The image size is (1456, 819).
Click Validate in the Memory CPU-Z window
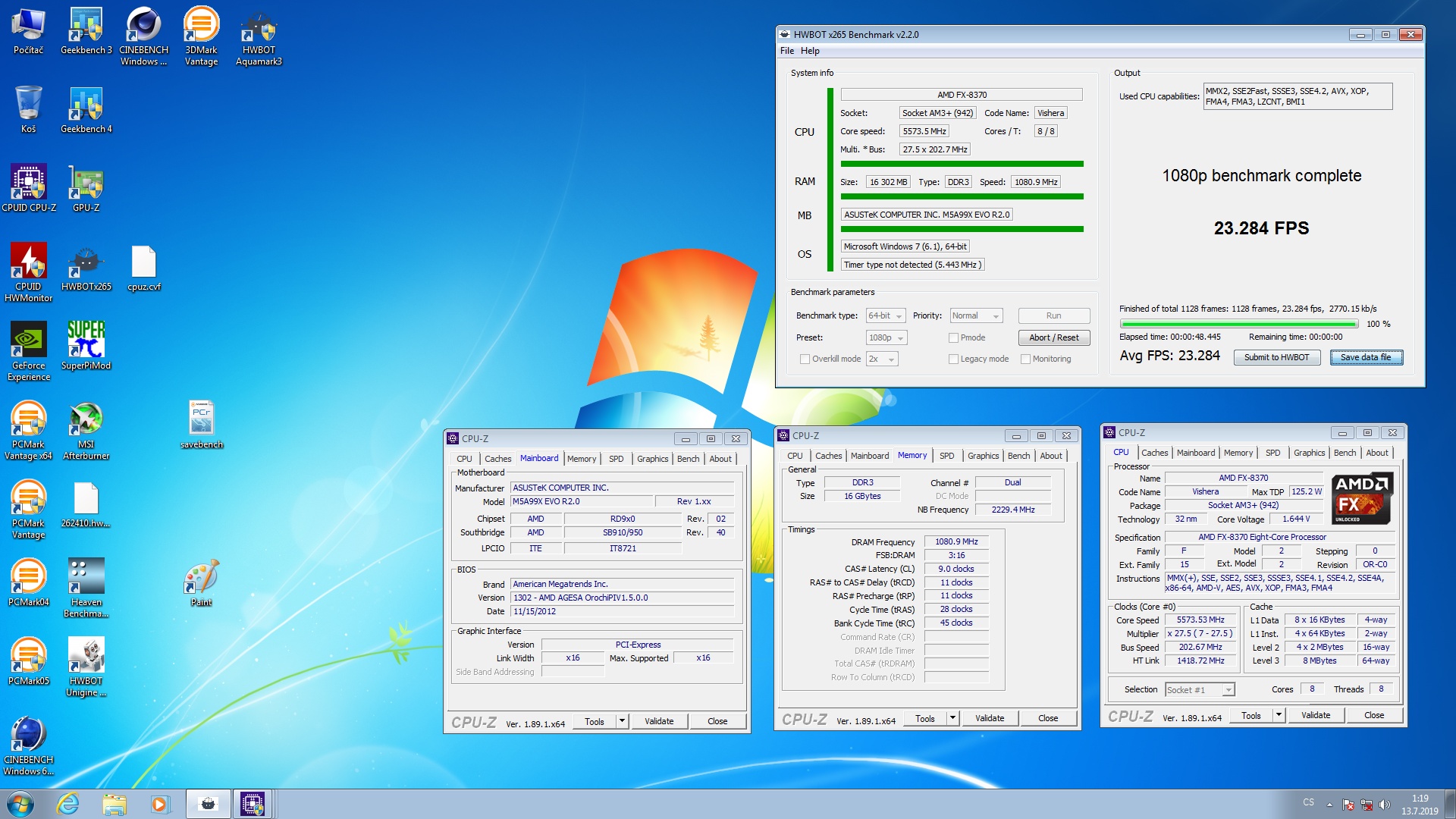[x=989, y=718]
